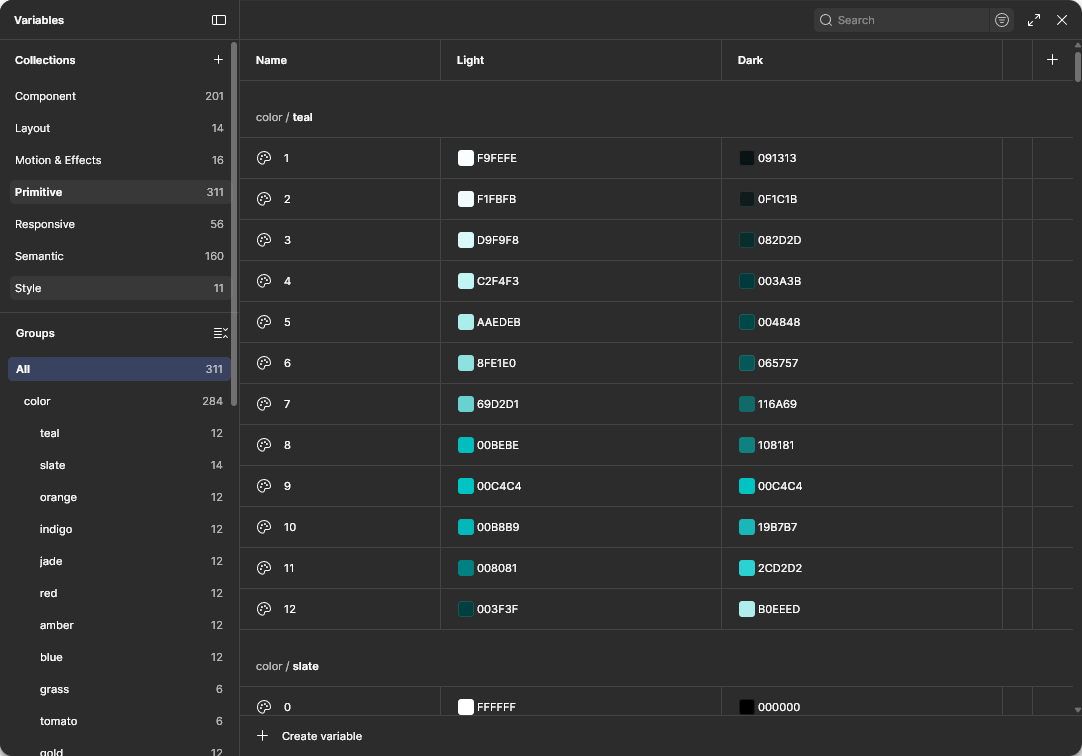Open the Responsive collection
Image resolution: width=1082 pixels, height=756 pixels.
119,224
